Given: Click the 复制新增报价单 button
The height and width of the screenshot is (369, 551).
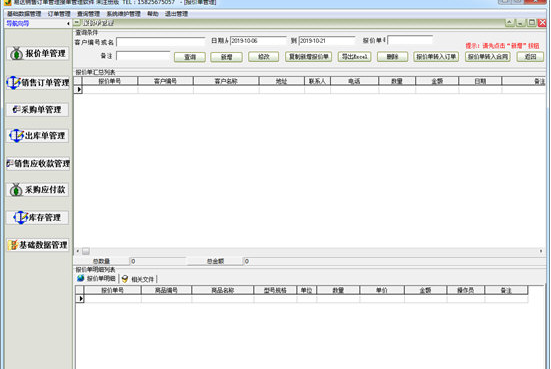Looking at the screenshot, I should [x=308, y=57].
